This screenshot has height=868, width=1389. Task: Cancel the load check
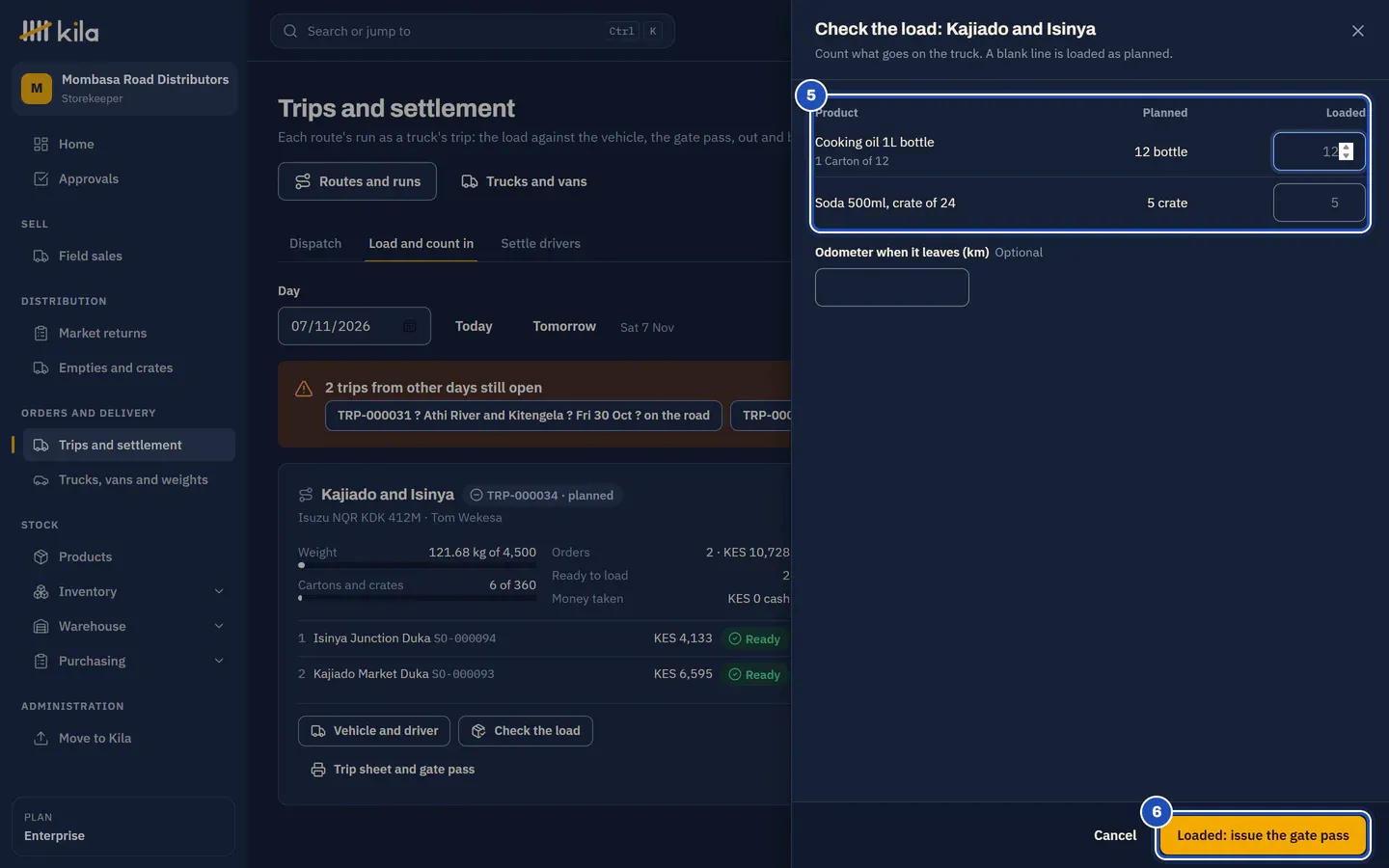pos(1115,835)
